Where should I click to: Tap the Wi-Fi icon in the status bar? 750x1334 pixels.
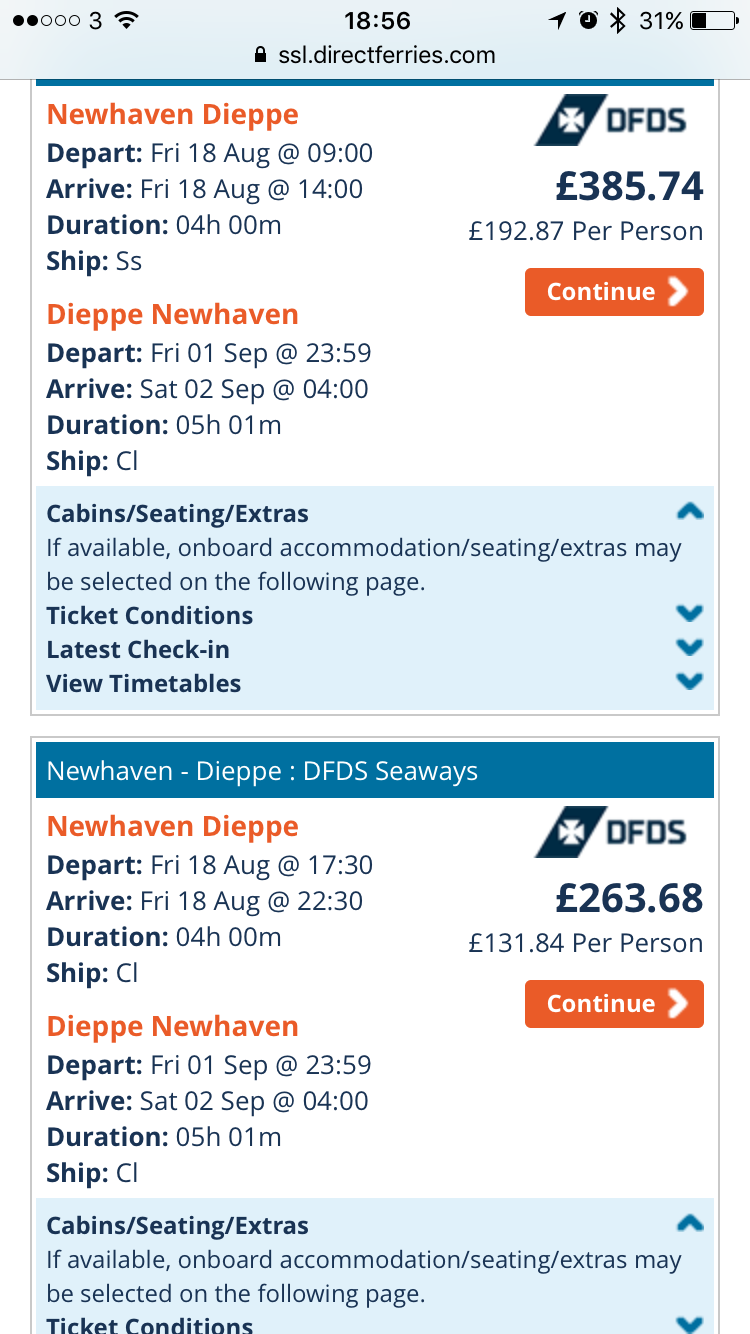click(x=126, y=21)
